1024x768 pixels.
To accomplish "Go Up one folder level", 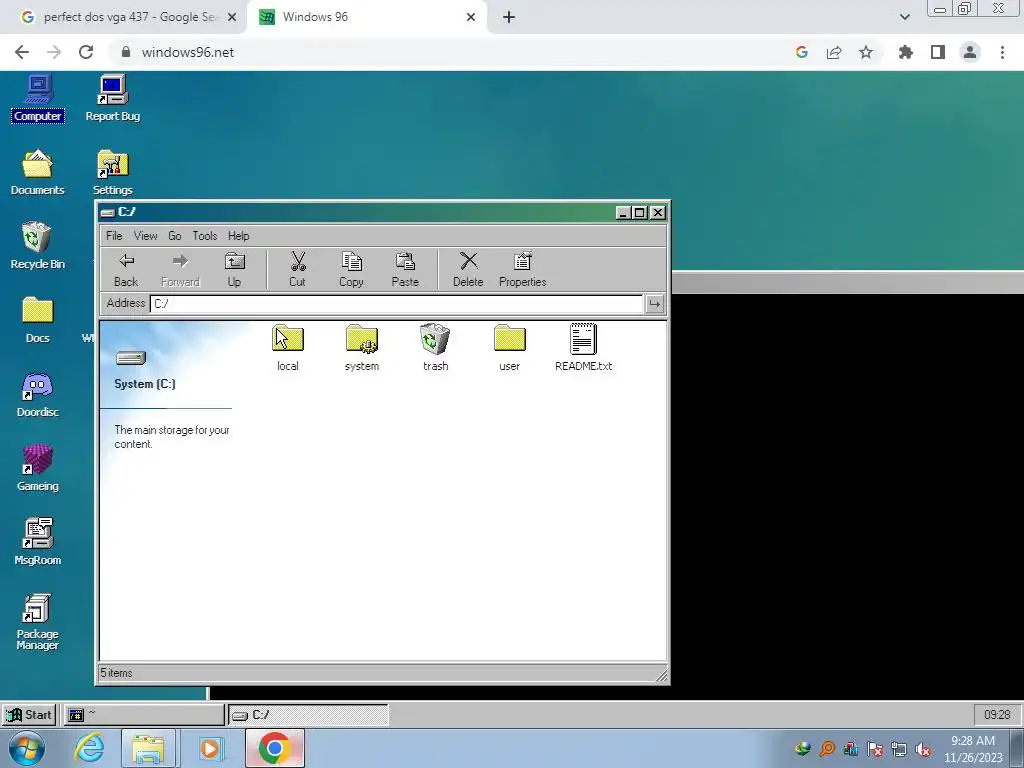I will (234, 270).
